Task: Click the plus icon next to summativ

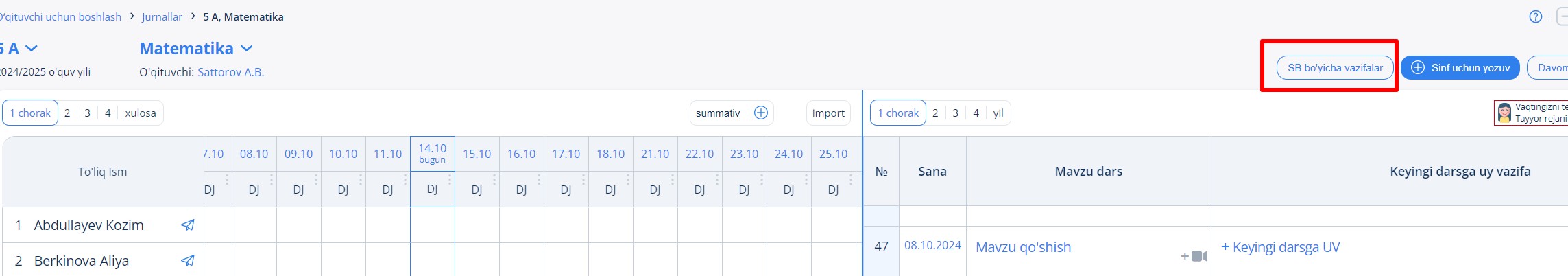Action: pyautogui.click(x=760, y=113)
